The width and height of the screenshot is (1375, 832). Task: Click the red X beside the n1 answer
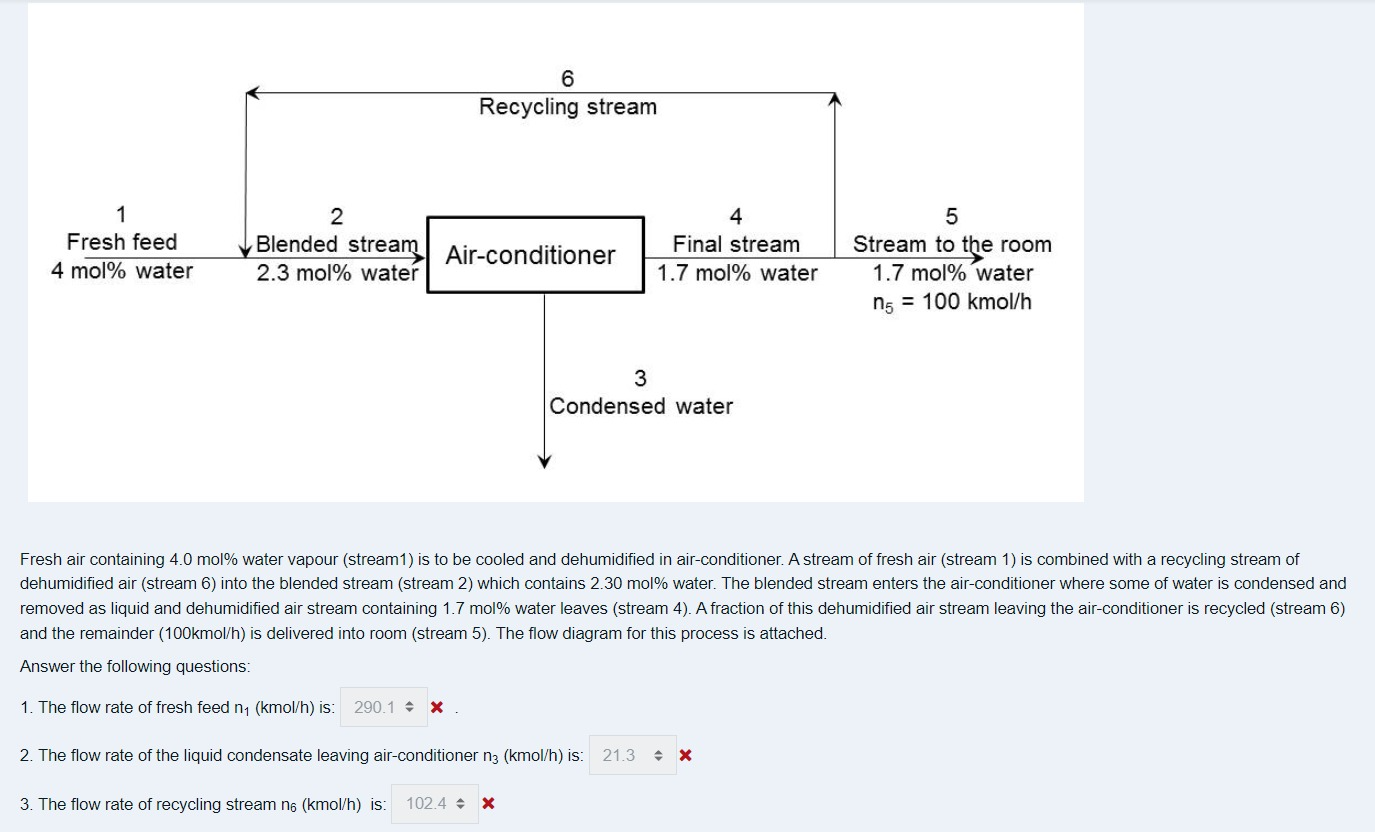coord(436,707)
